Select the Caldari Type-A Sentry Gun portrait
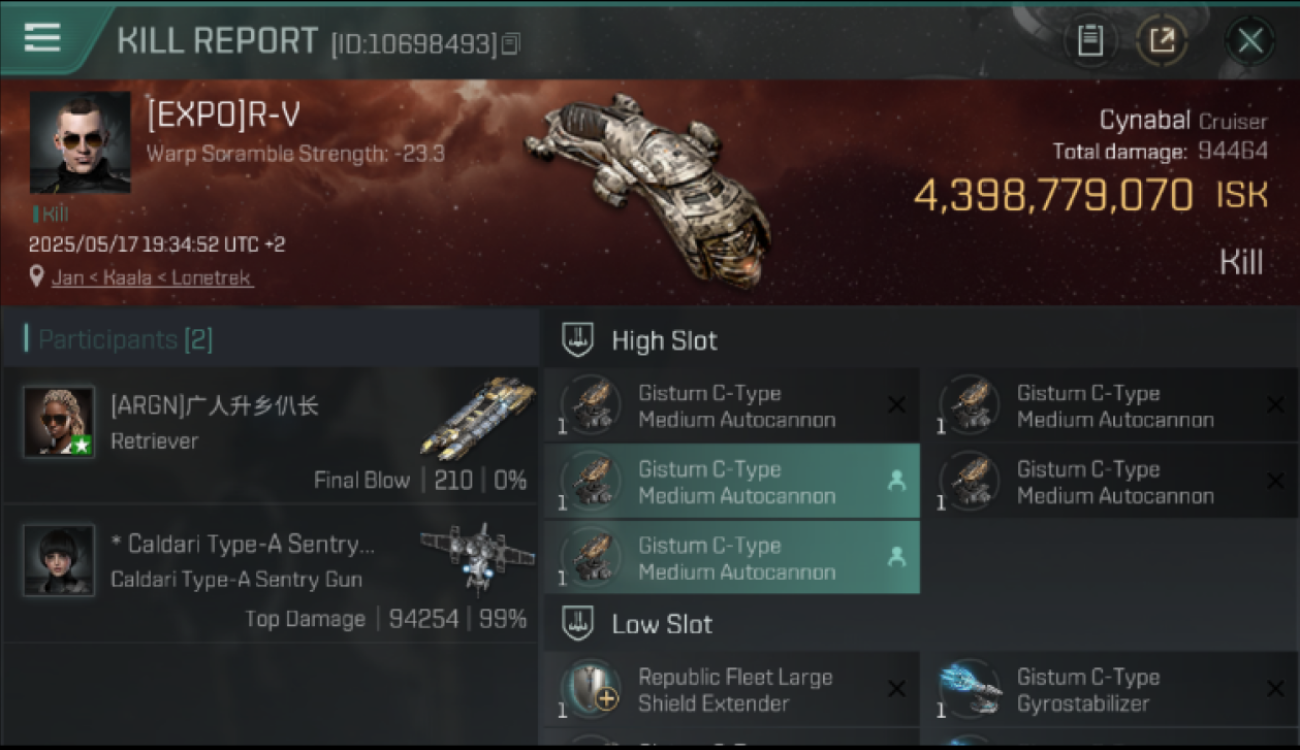 [59, 560]
